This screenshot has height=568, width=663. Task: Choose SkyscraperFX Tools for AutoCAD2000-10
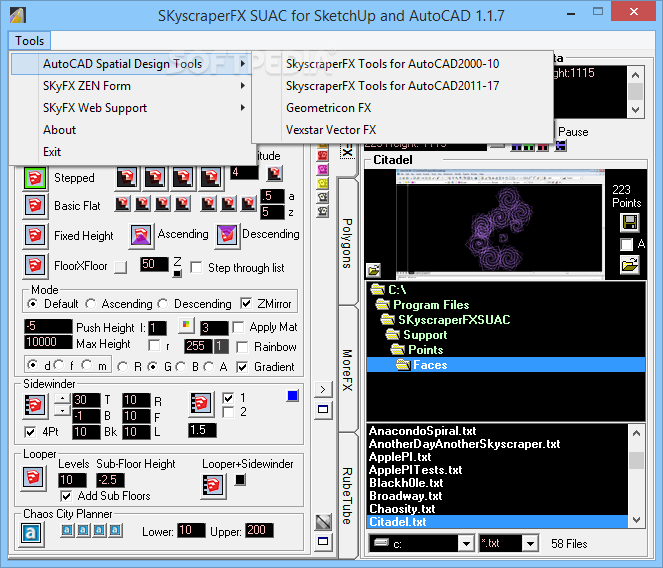[x=392, y=64]
